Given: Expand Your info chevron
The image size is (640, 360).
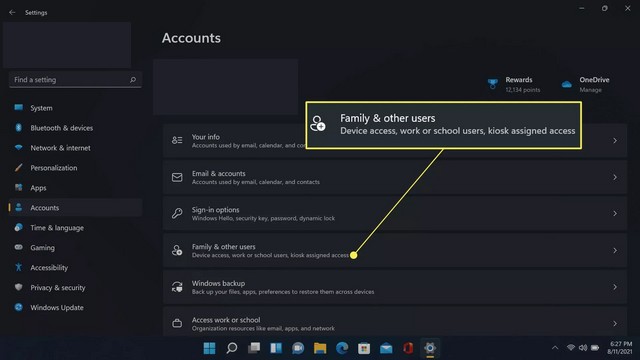Looking at the screenshot, I should click(615, 140).
